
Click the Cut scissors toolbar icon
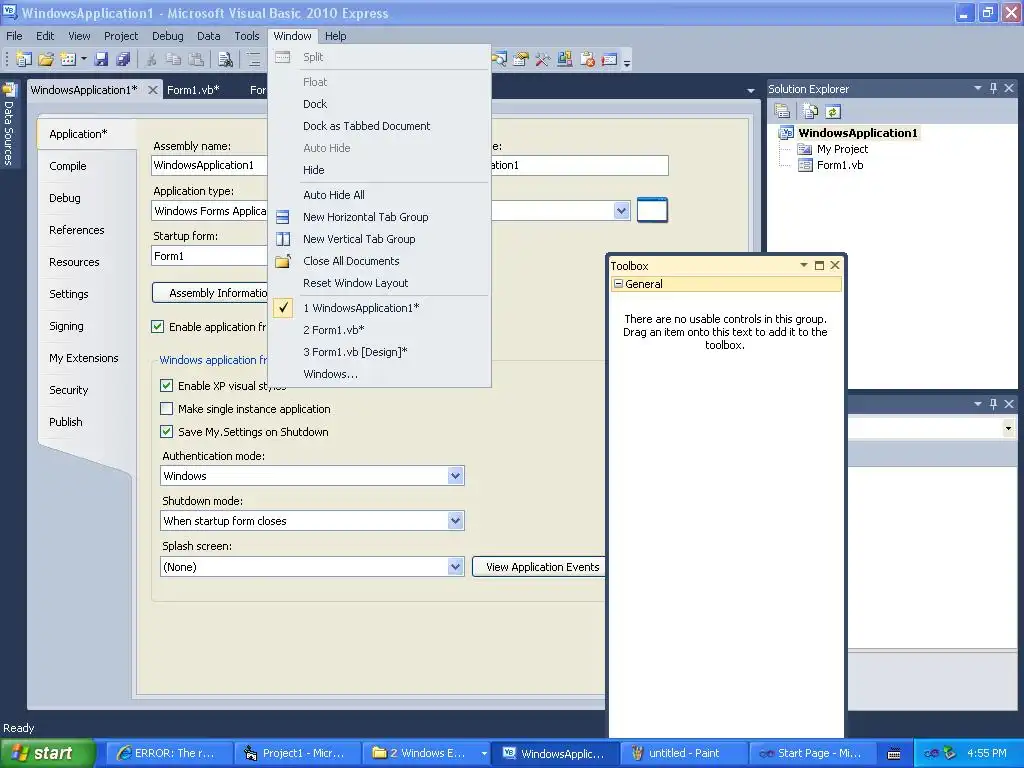[152, 59]
